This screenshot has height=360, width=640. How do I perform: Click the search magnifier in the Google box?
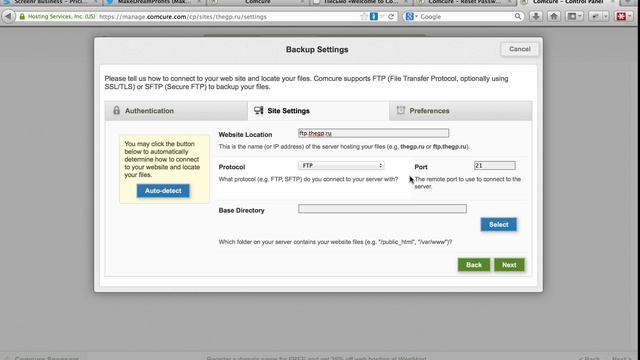[518, 17]
